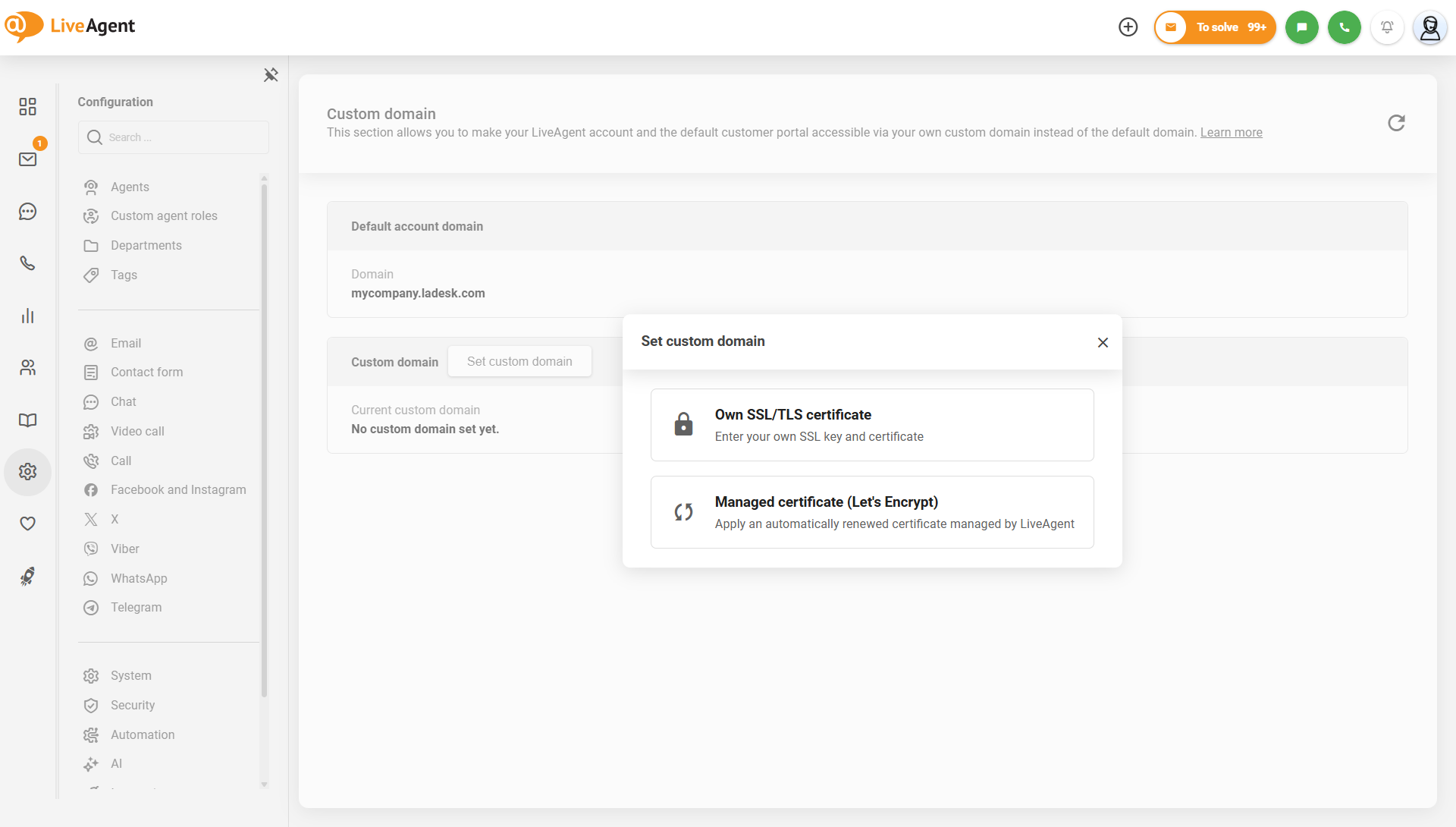Open the Chats speech bubble icon in rail

click(x=28, y=212)
